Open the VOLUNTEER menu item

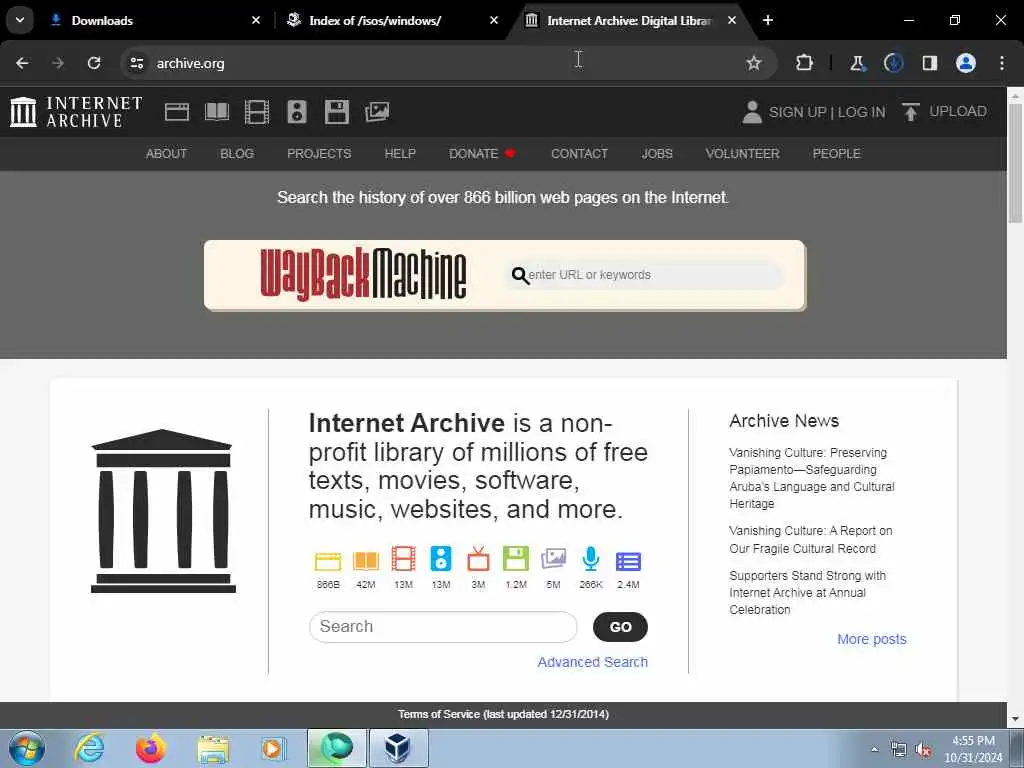pyautogui.click(x=743, y=153)
